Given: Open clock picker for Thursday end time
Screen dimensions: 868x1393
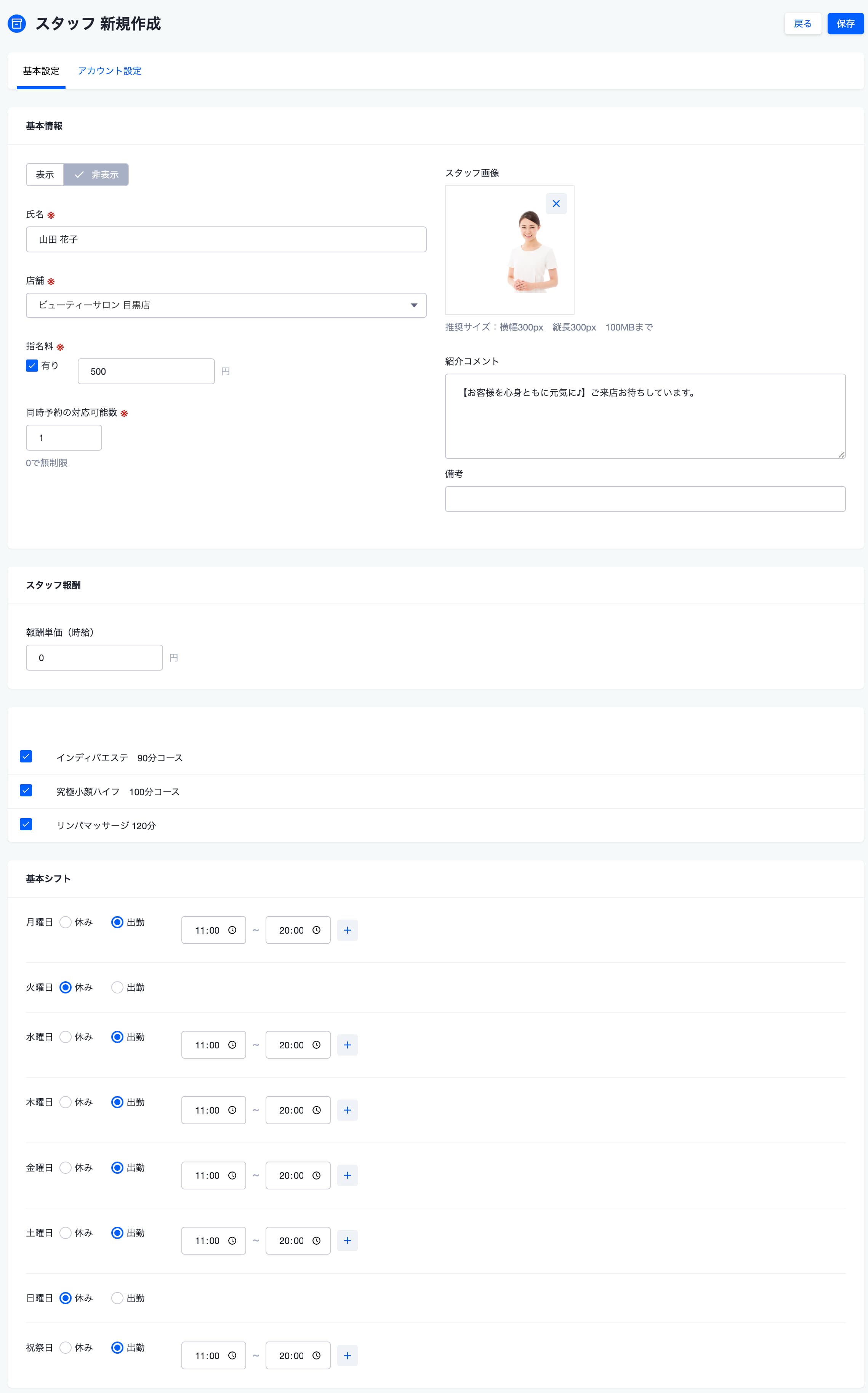Looking at the screenshot, I should (x=316, y=1110).
